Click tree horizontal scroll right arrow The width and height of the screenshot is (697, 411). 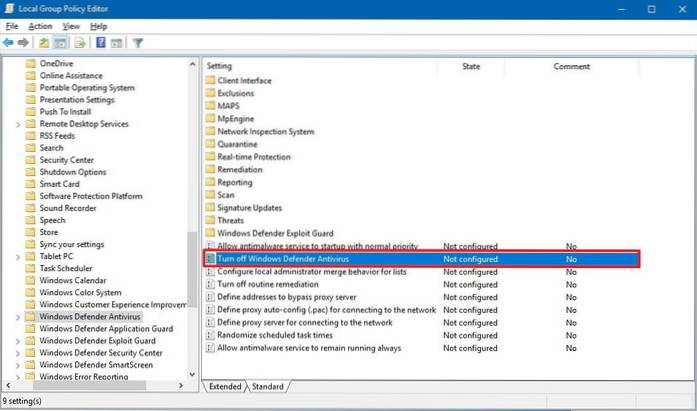coord(180,386)
